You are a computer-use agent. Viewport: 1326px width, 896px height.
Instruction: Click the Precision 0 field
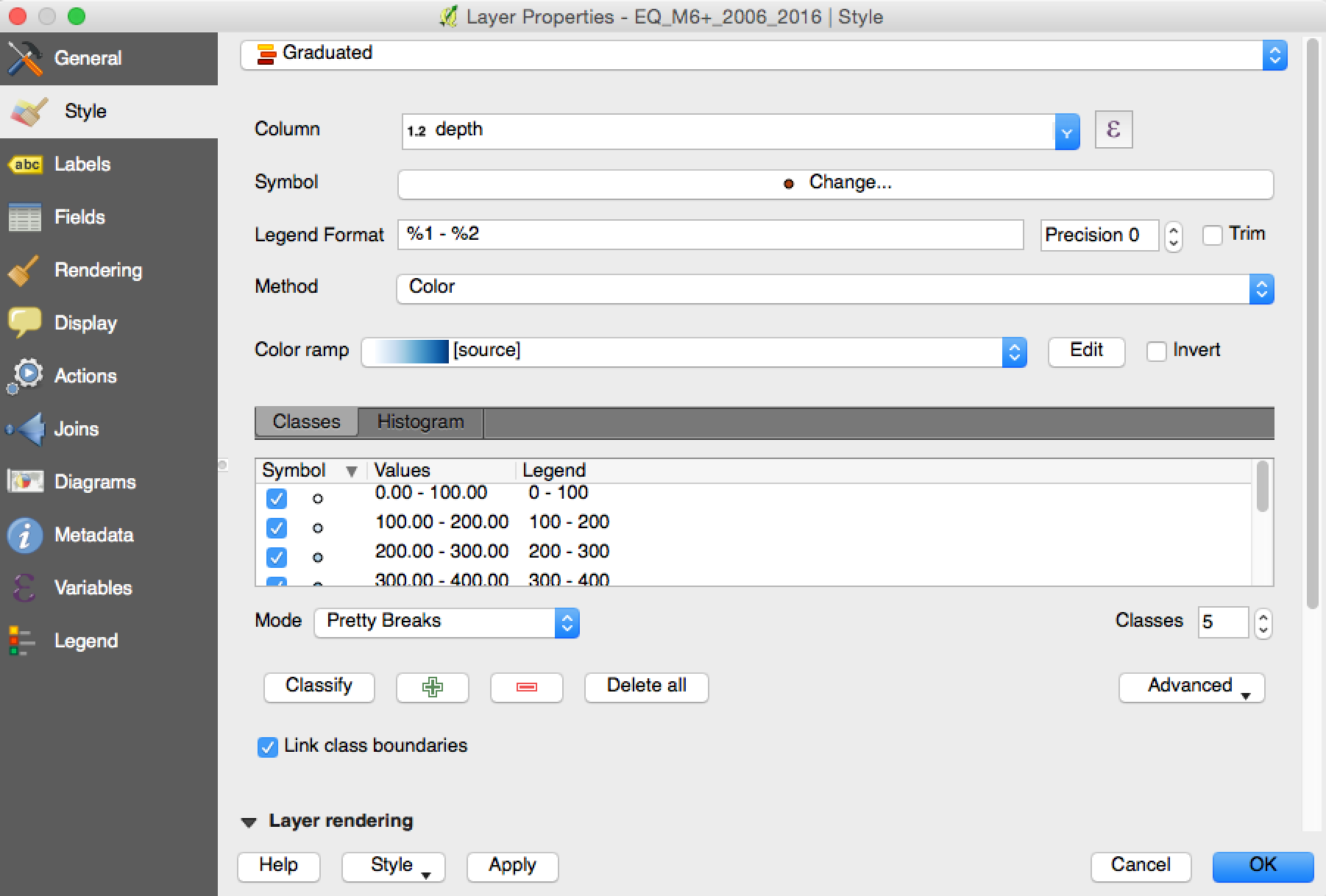(1099, 235)
